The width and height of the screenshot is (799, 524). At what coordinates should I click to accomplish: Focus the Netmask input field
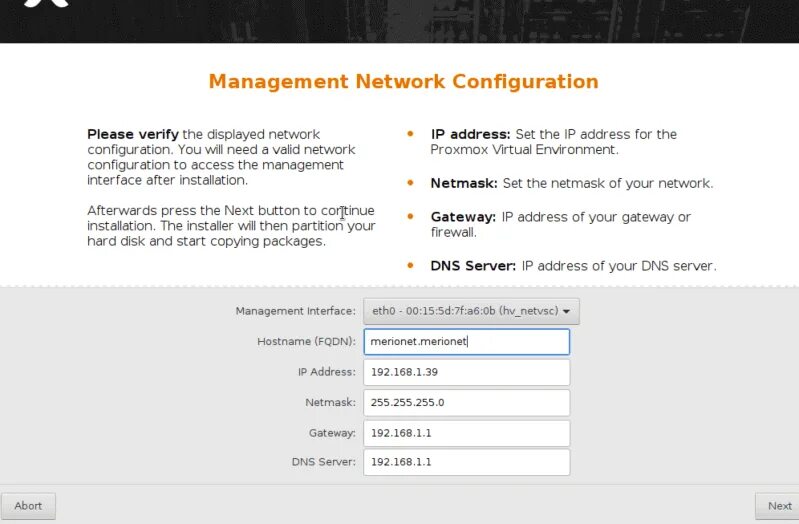467,403
